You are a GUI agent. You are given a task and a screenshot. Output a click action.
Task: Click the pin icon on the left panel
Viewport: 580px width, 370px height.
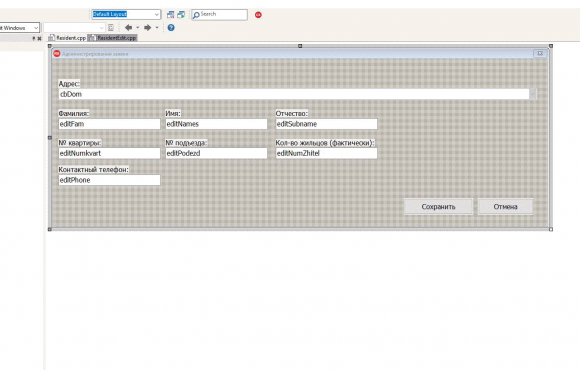click(34, 38)
